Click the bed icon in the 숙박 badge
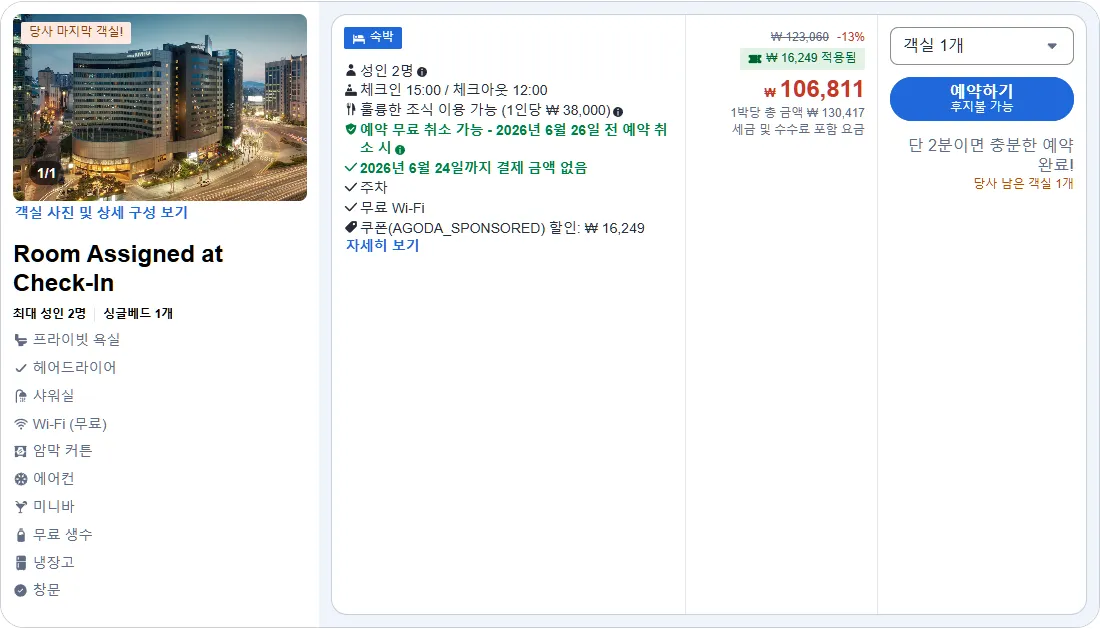This screenshot has width=1100, height=629. 358,39
